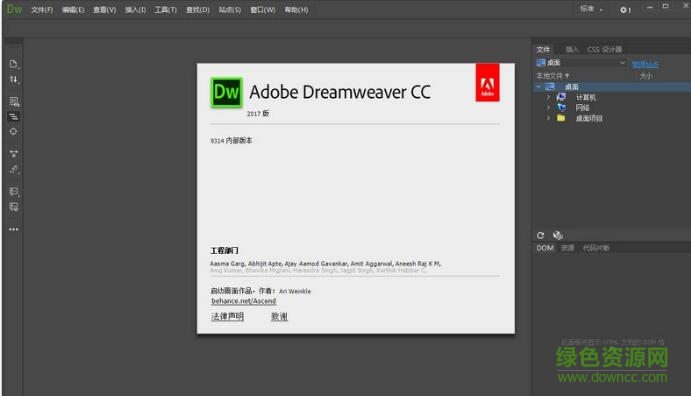This screenshot has width=691, height=396.
Task: Open the 文件(F) menu
Action: 42,10
